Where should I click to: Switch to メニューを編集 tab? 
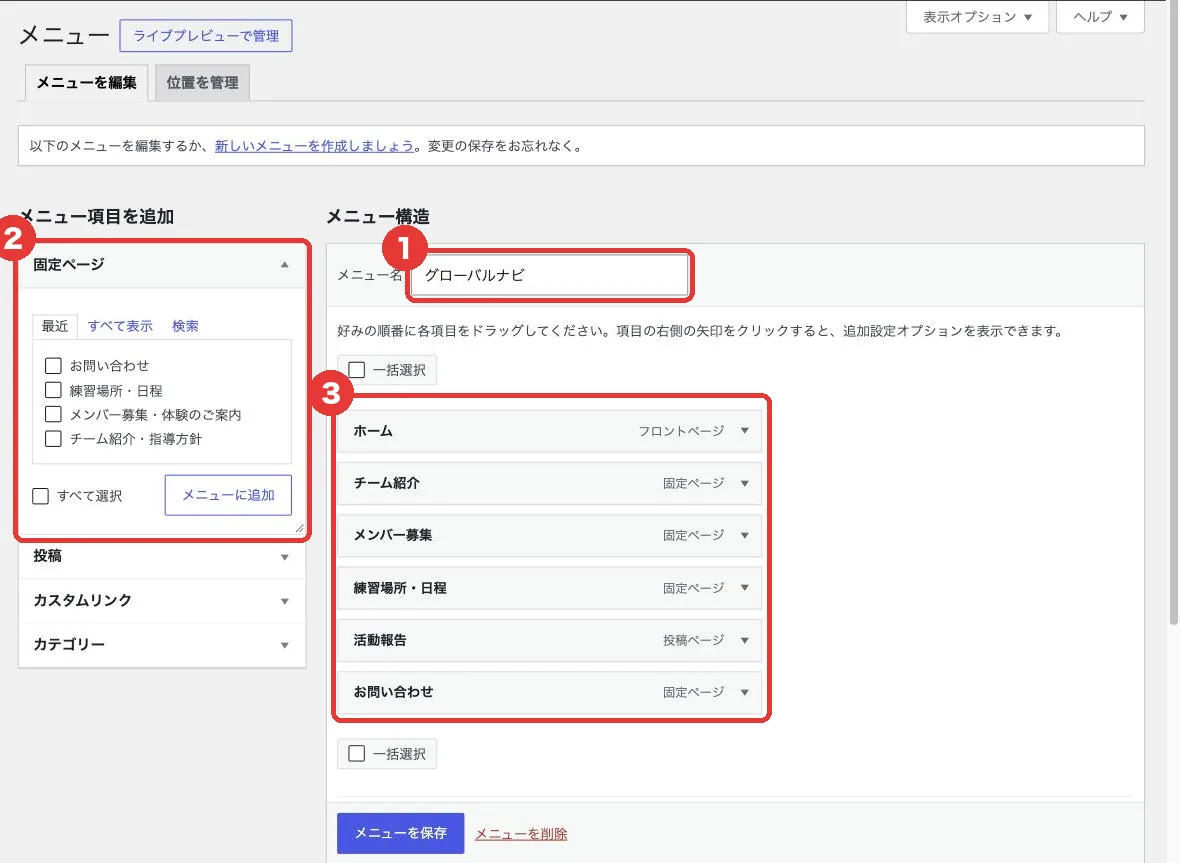click(87, 83)
